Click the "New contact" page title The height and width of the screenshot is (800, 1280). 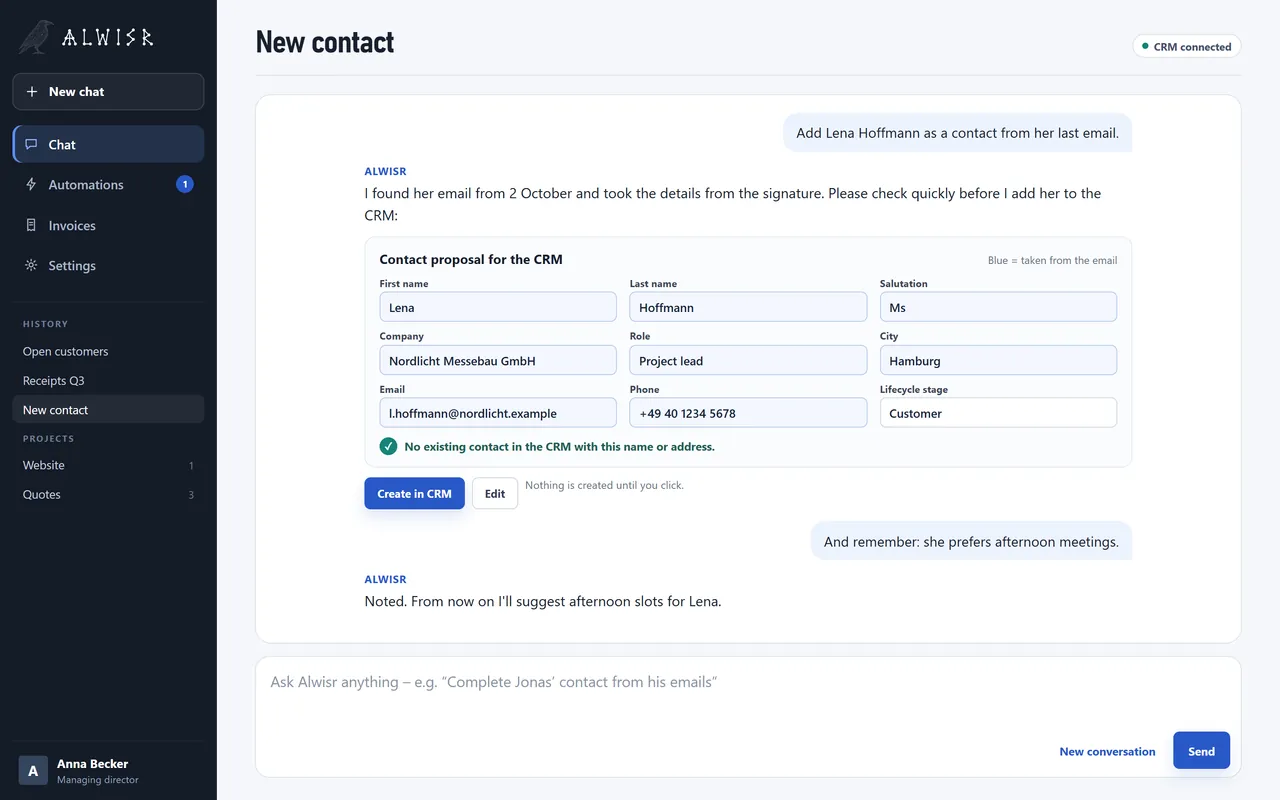point(325,42)
